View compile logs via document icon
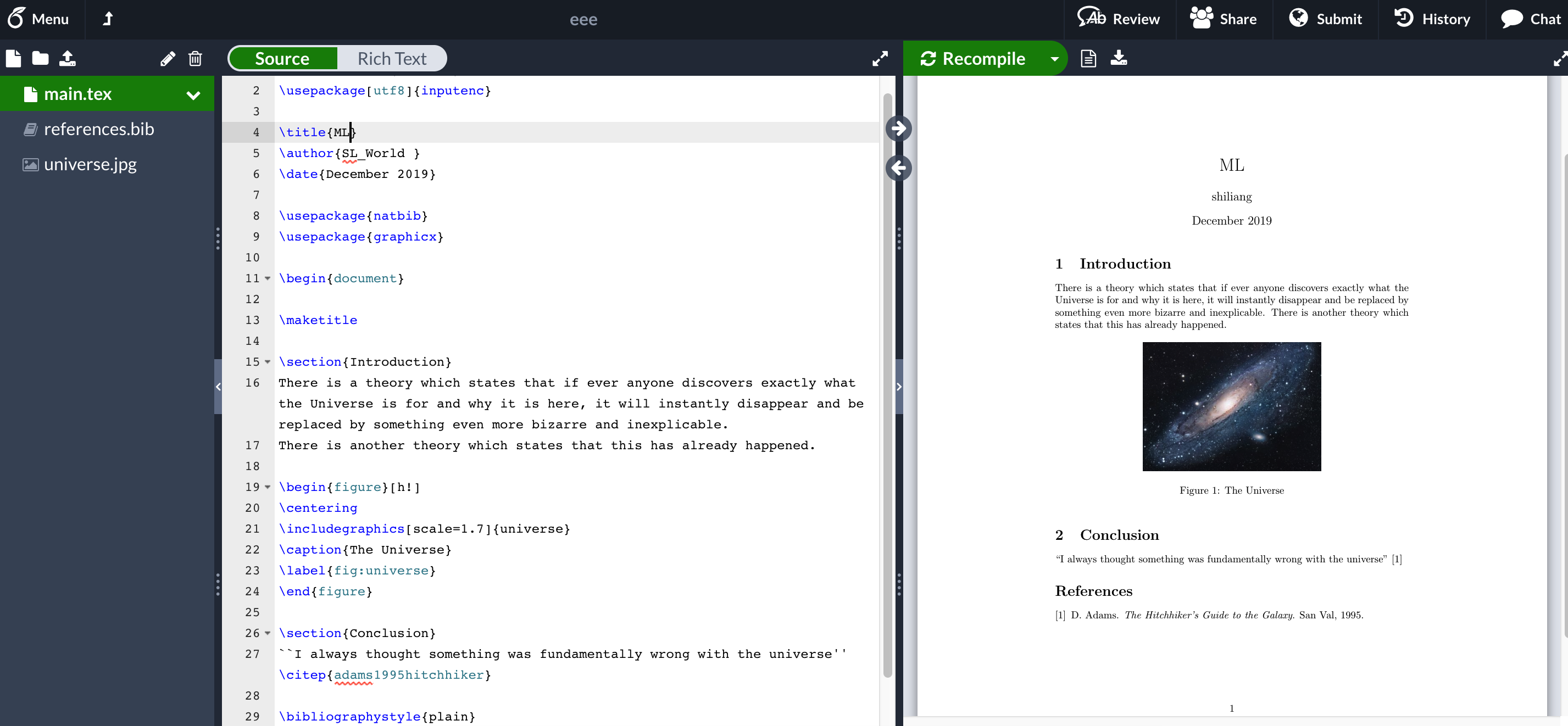Screen dimensions: 1568x726 (1088, 58)
